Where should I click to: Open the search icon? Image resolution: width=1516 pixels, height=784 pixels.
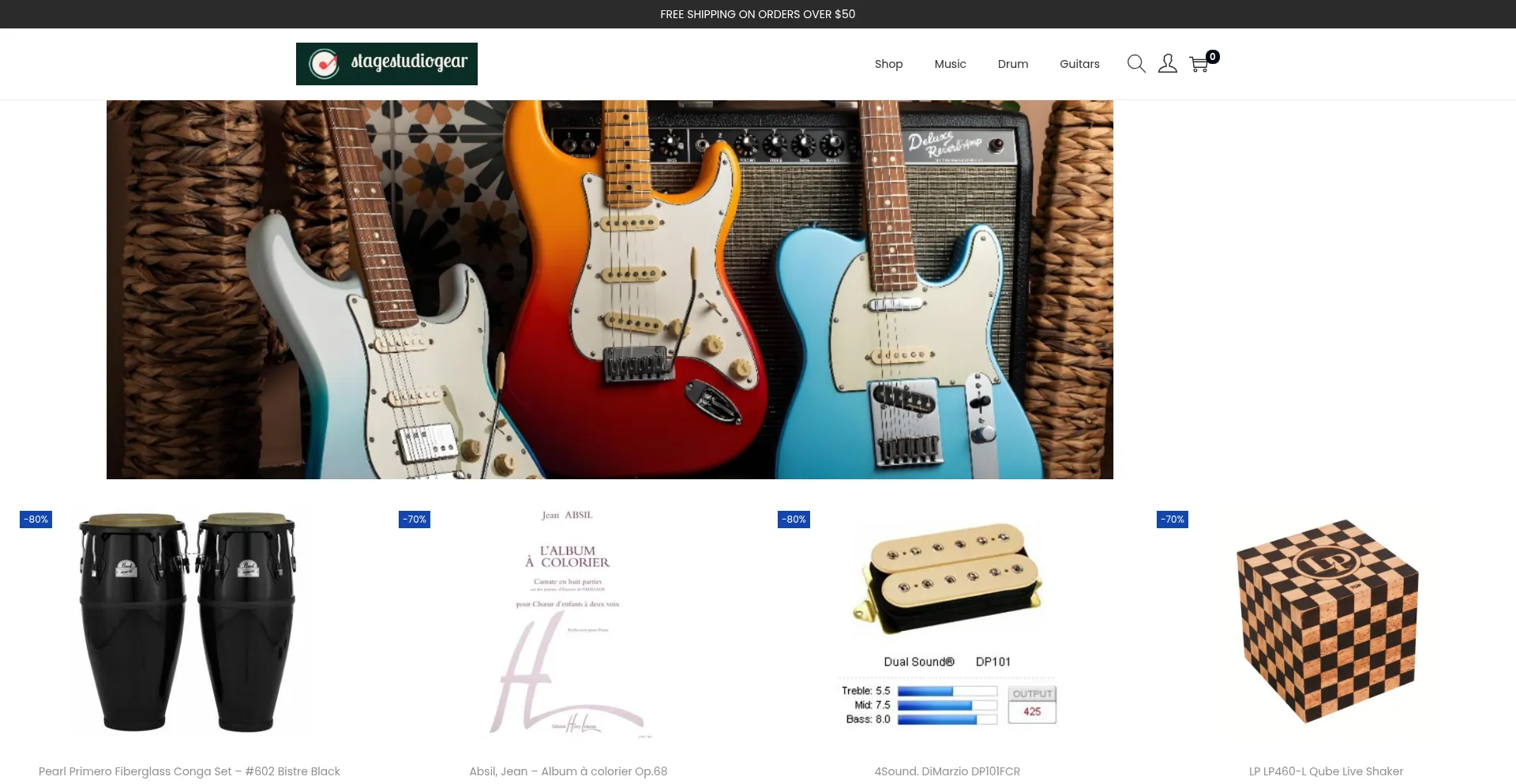1136,64
